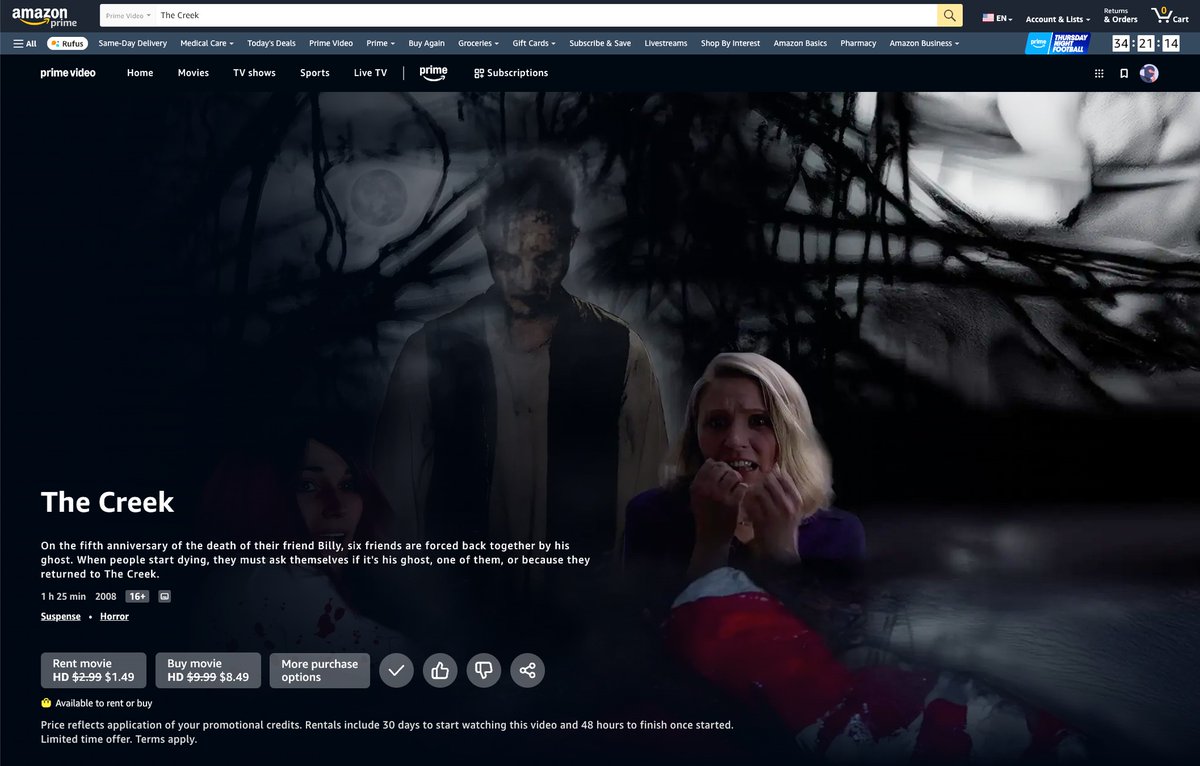The width and height of the screenshot is (1200, 766).
Task: Select Live TV in the Prime Video menu
Action: click(x=370, y=73)
